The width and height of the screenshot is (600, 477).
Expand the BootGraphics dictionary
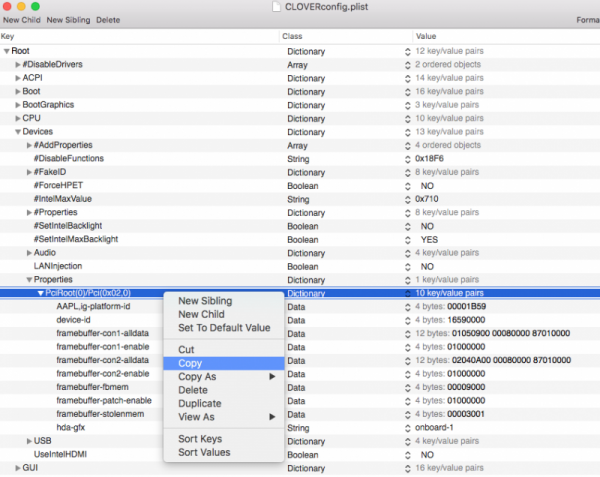(18, 105)
